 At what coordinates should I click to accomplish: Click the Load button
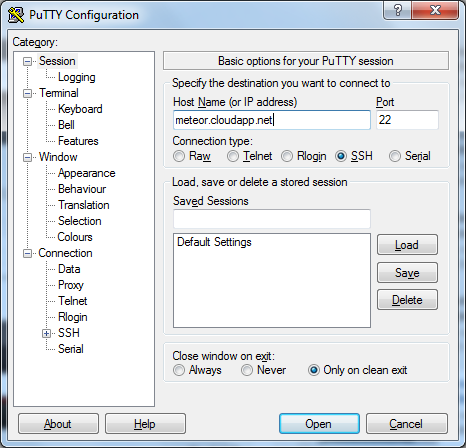pos(407,245)
